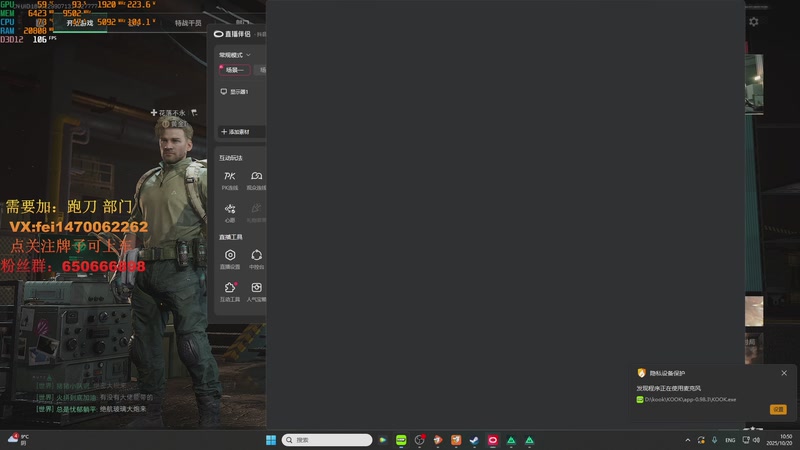Click the 开始游戏 start game tab
Viewport: 800px width, 450px height.
[x=80, y=23]
